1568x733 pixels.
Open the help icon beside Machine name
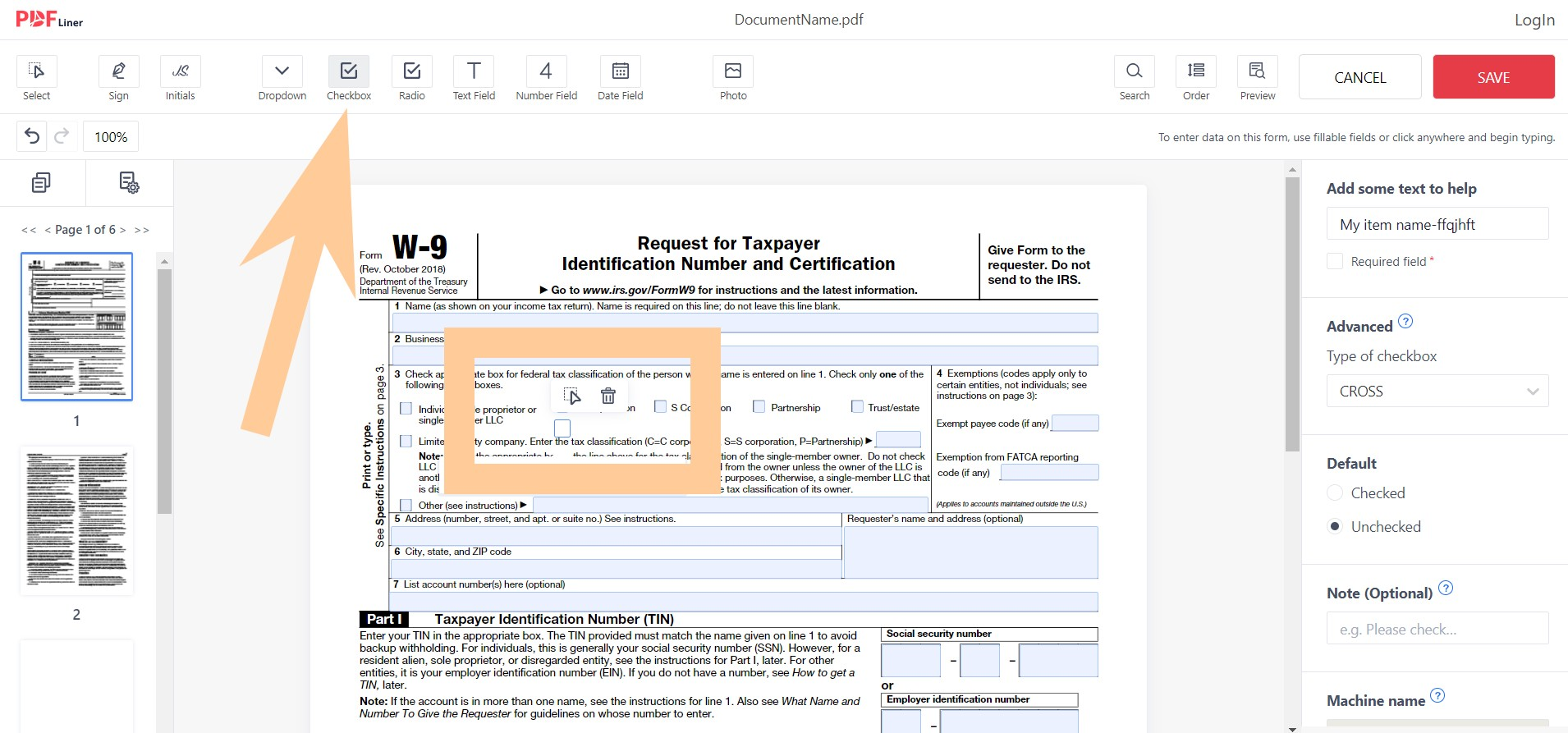1437,695
